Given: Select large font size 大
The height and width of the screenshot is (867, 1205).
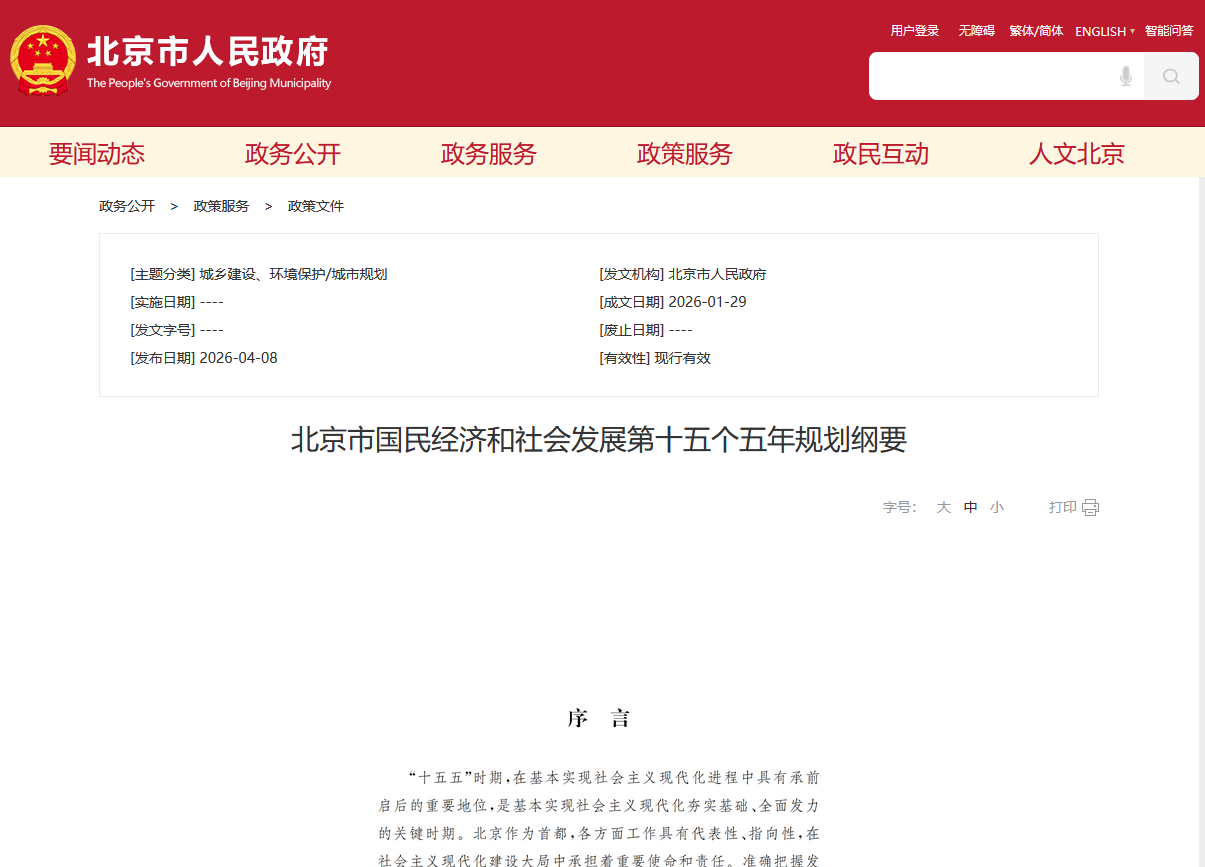Looking at the screenshot, I should (943, 507).
